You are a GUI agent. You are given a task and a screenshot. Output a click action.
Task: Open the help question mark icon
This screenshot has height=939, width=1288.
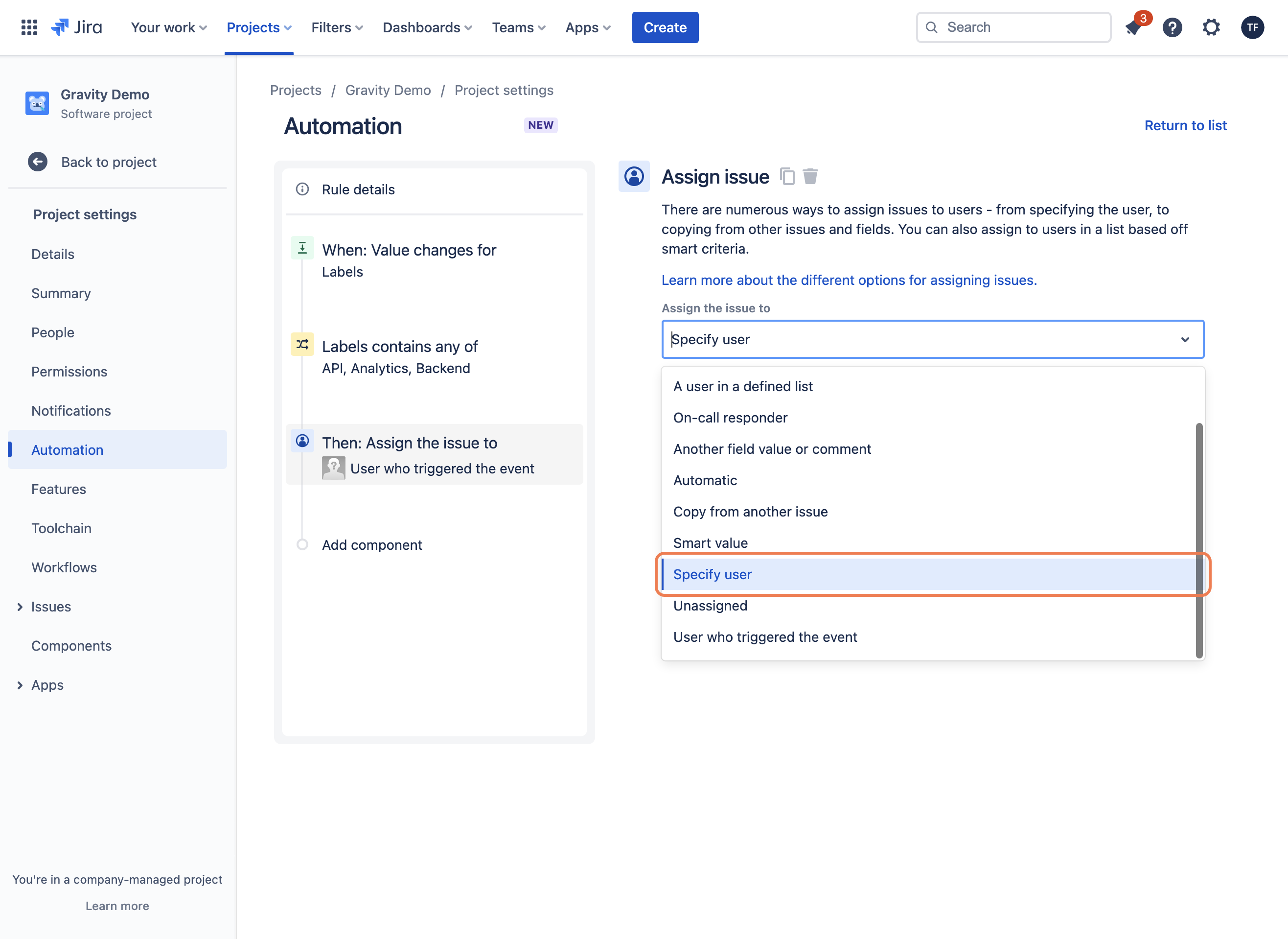1172,27
